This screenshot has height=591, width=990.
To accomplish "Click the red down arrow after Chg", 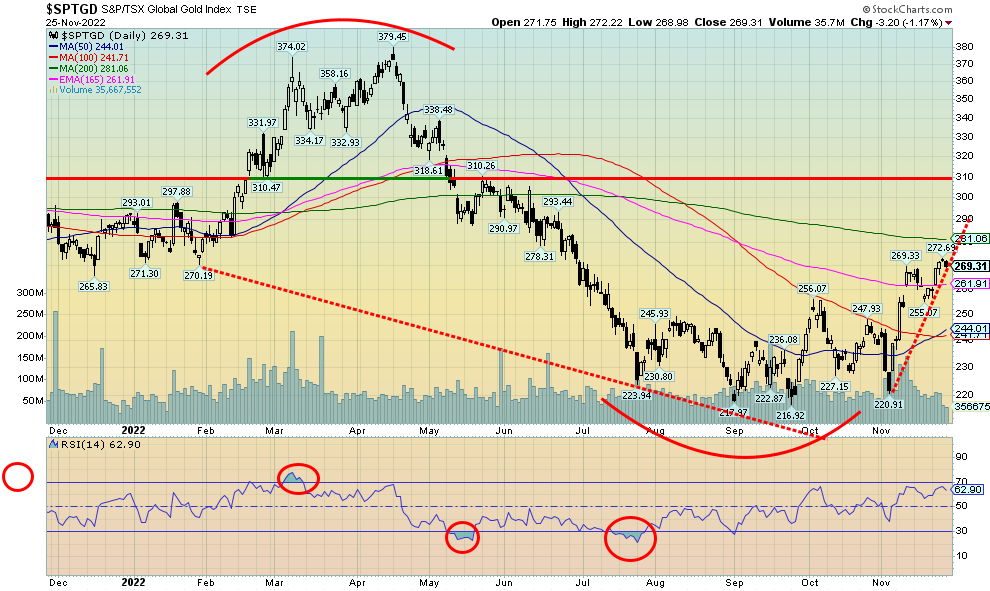I will (948, 21).
